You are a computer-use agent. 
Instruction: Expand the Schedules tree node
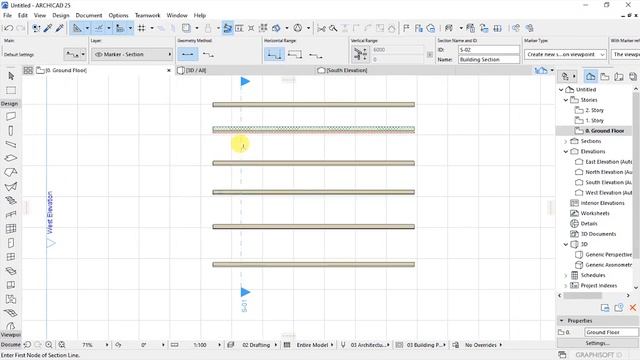[x=566, y=275]
